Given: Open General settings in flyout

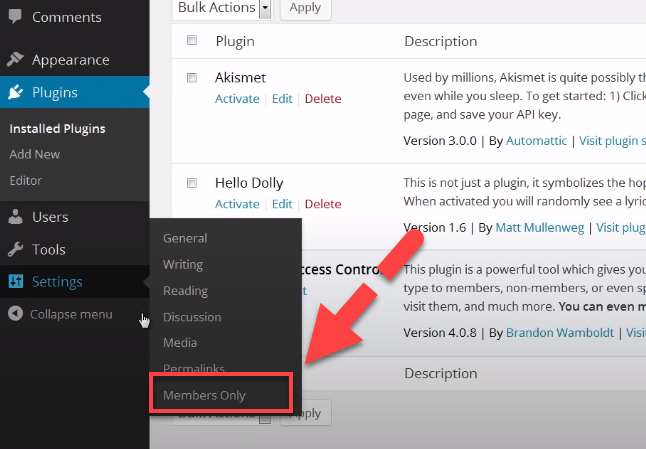Looking at the screenshot, I should click(185, 238).
